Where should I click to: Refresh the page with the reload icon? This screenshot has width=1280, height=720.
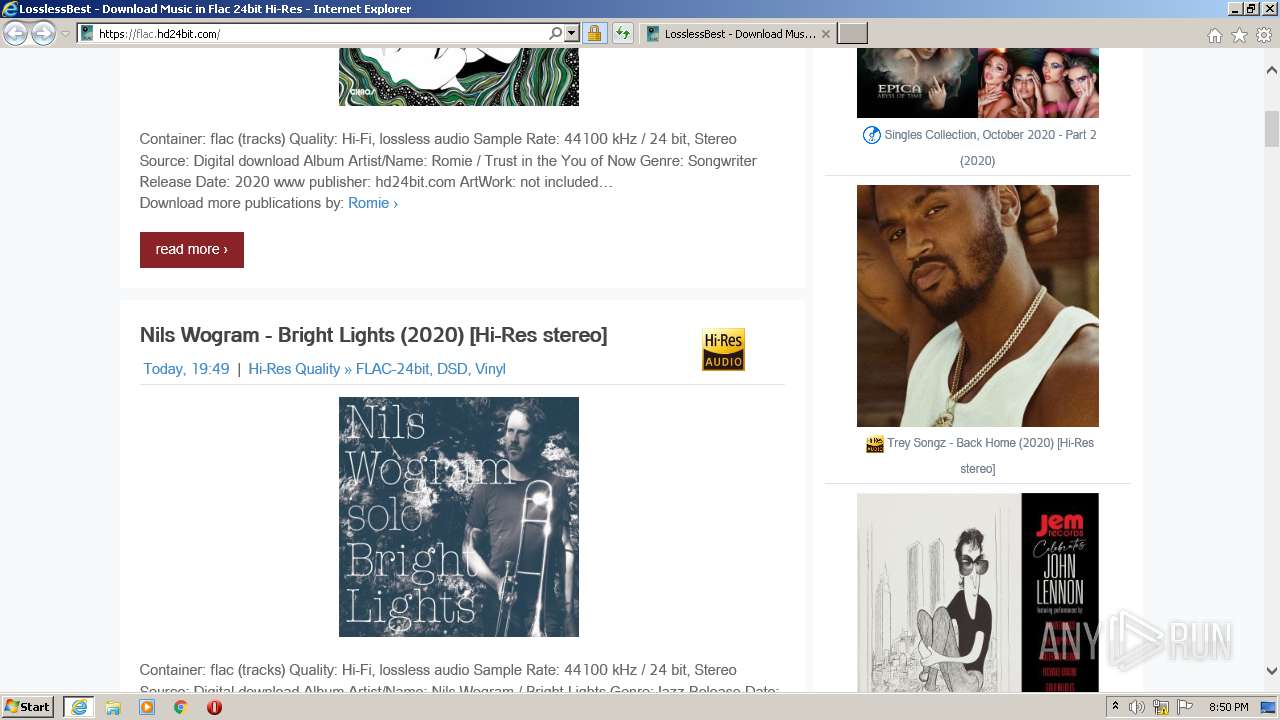623,33
